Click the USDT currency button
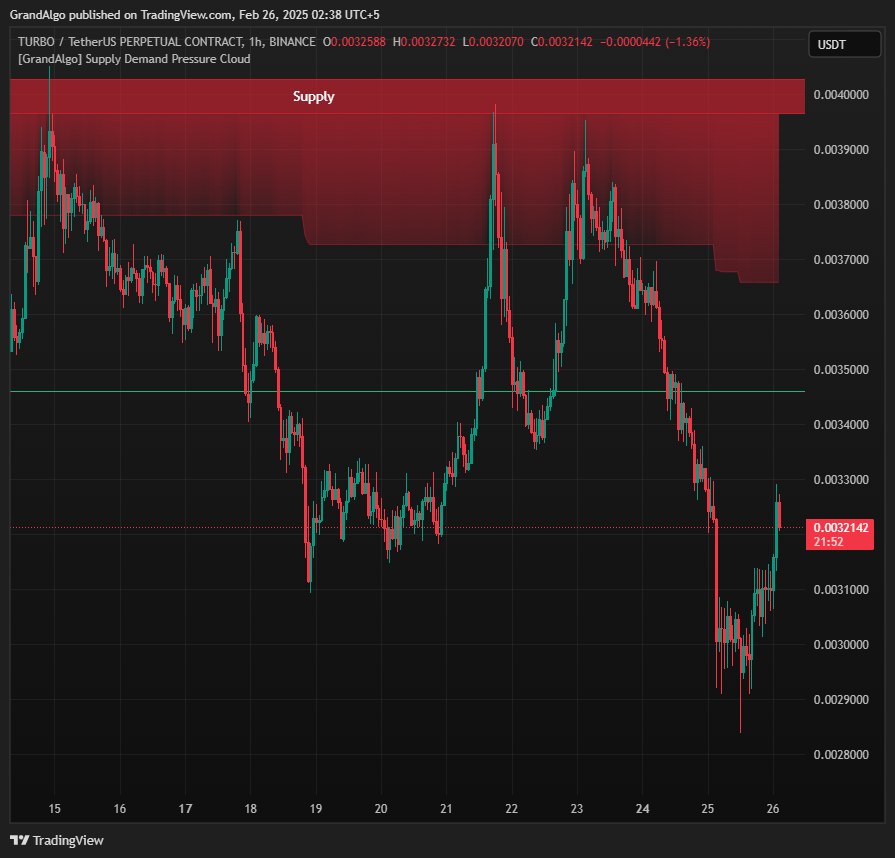This screenshot has width=895, height=858. pos(844,45)
